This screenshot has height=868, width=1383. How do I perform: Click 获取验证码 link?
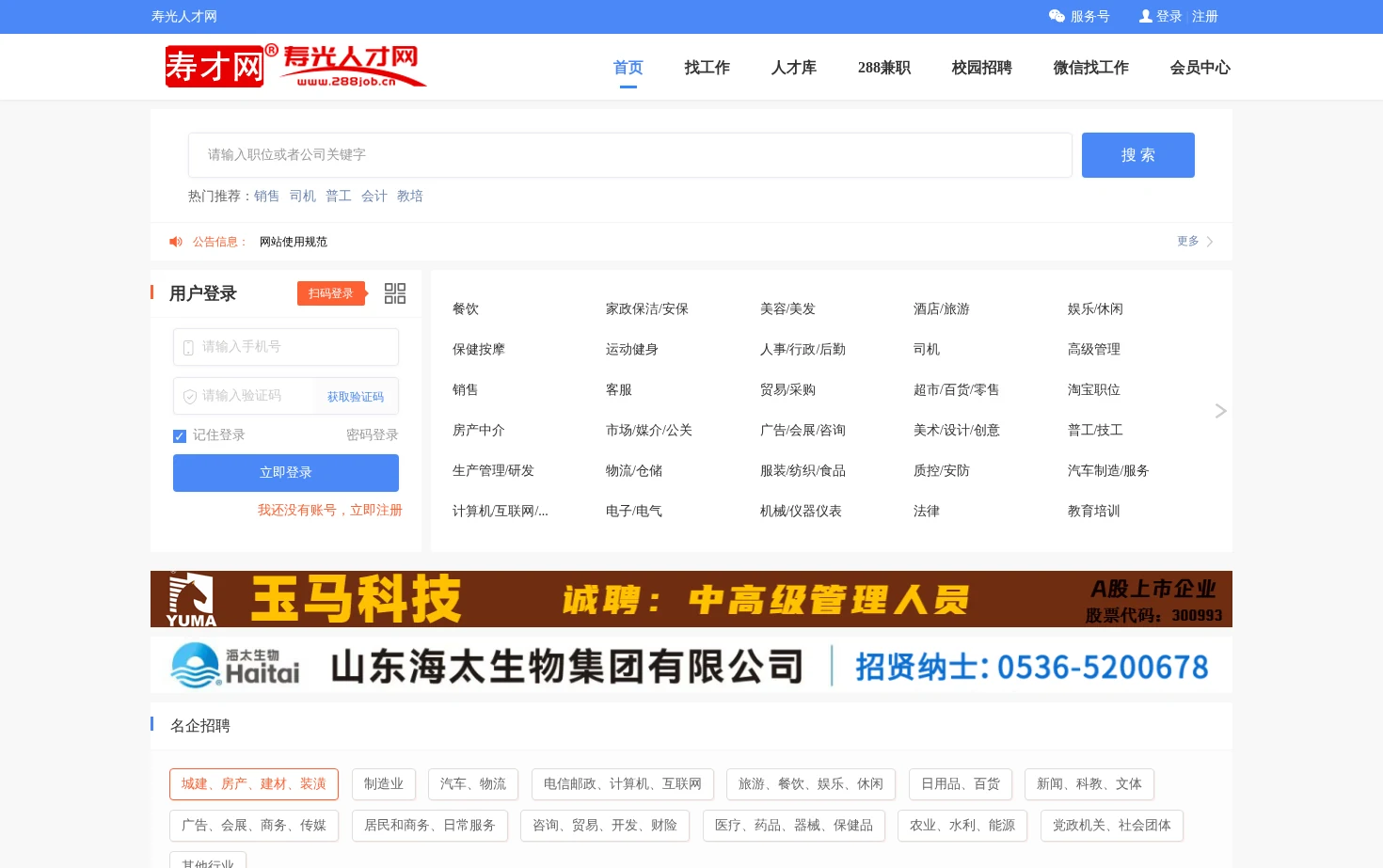pos(355,397)
